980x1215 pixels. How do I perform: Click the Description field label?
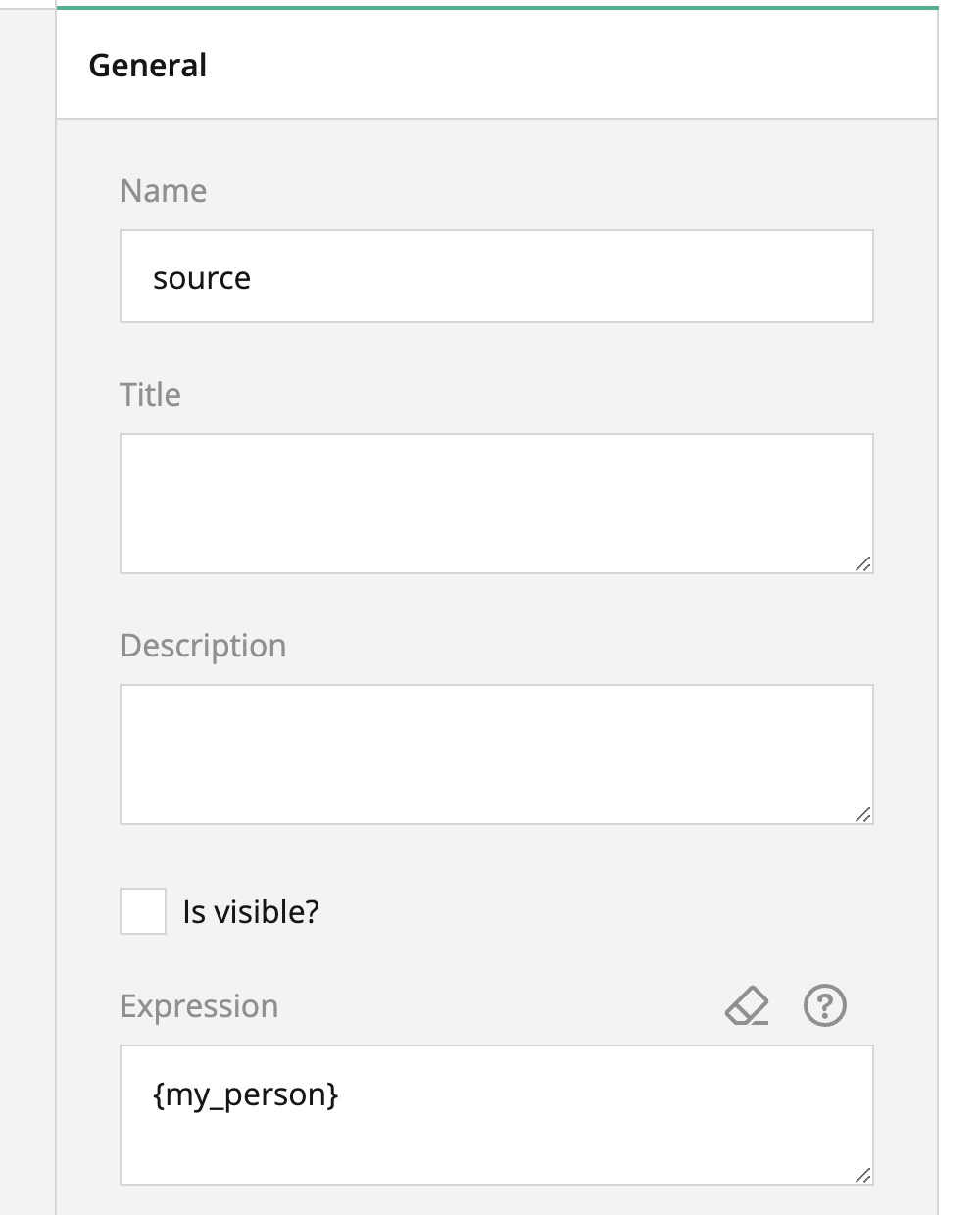click(x=203, y=646)
